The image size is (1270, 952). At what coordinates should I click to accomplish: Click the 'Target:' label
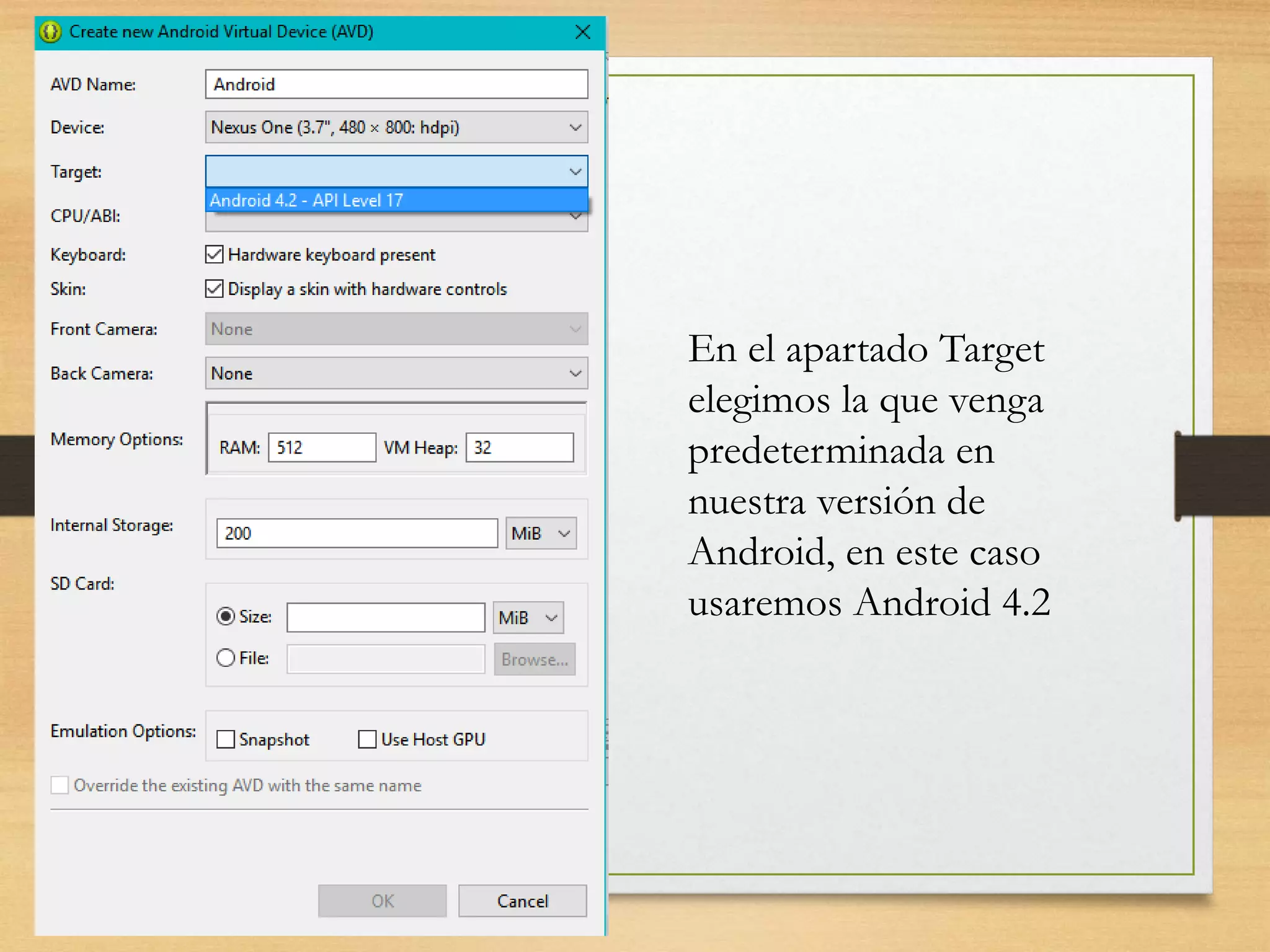tap(76, 172)
